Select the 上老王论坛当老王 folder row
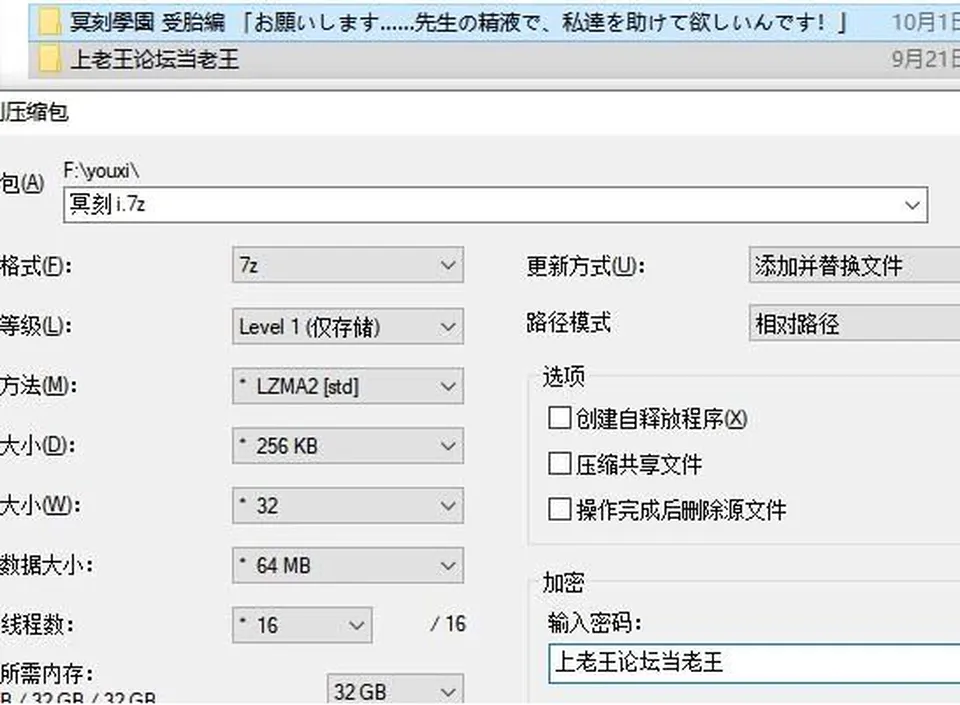Screen dimensions: 960x705 coord(494,59)
